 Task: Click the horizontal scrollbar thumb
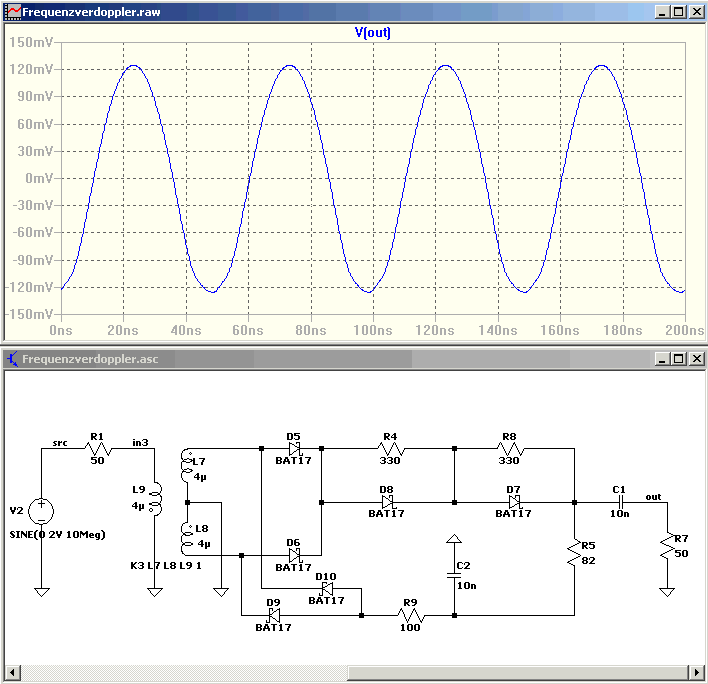(x=518, y=673)
